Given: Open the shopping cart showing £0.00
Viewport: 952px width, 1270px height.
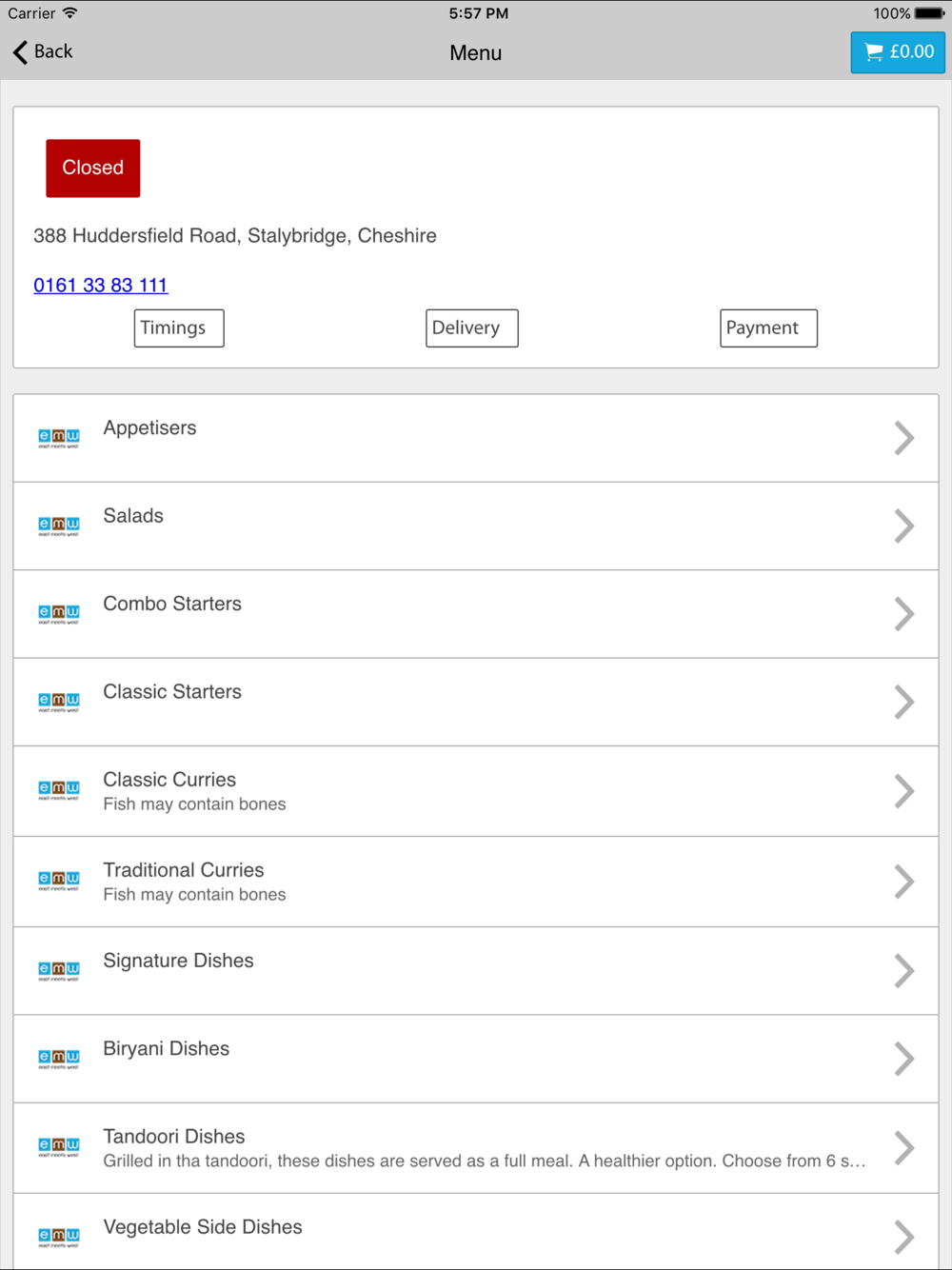Looking at the screenshot, I should click(898, 52).
